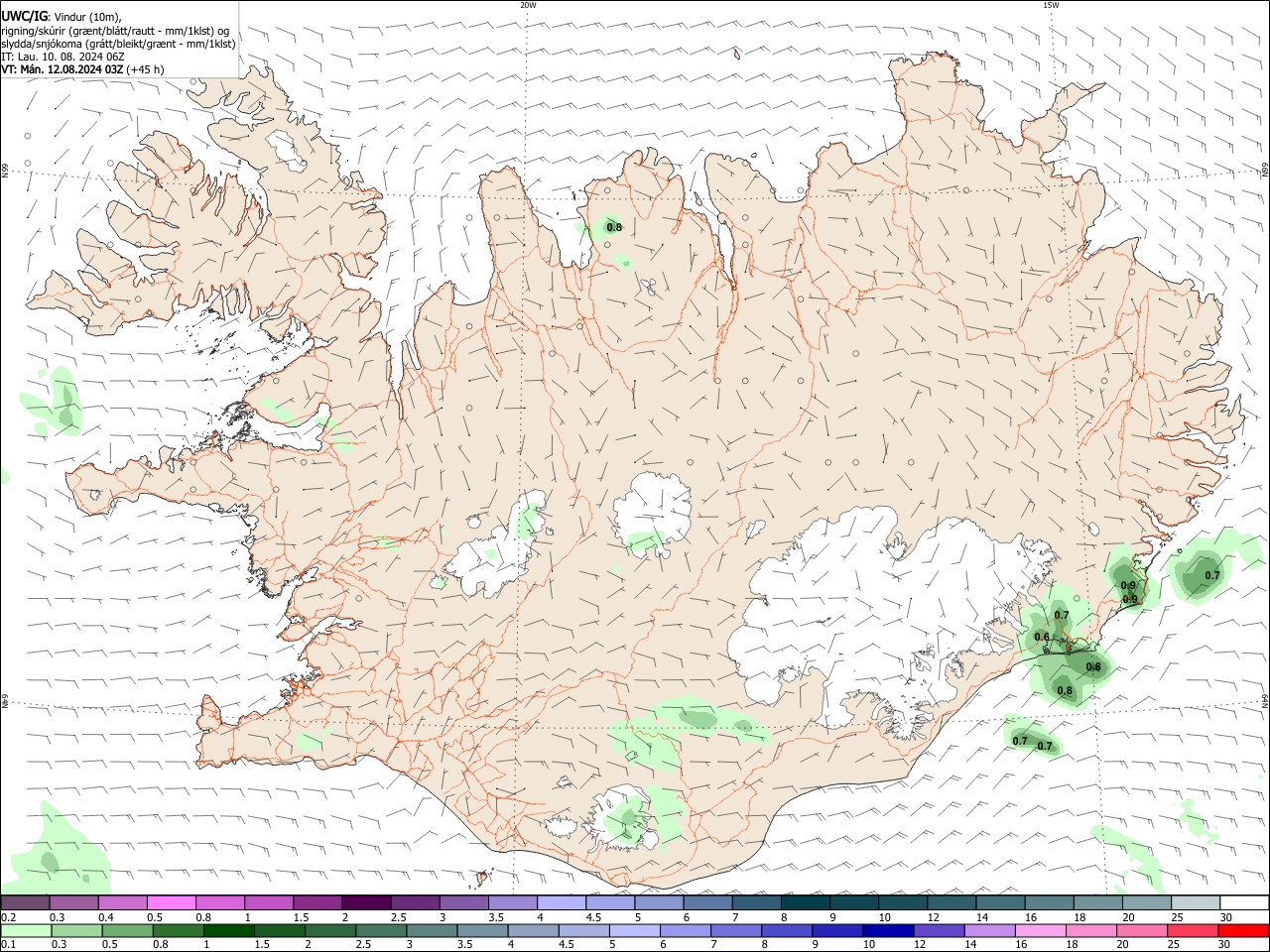Select the white 30 mm snow legend swatch
1270x952 pixels.
point(1243,903)
